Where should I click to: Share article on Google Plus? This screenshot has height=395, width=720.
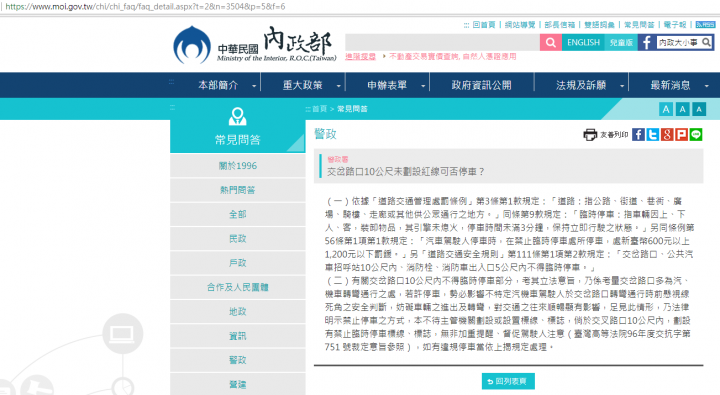[x=667, y=135]
